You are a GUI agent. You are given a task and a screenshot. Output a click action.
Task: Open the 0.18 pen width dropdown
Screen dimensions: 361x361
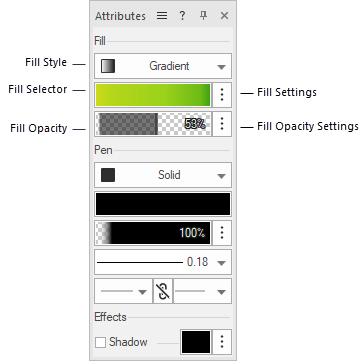163,262
